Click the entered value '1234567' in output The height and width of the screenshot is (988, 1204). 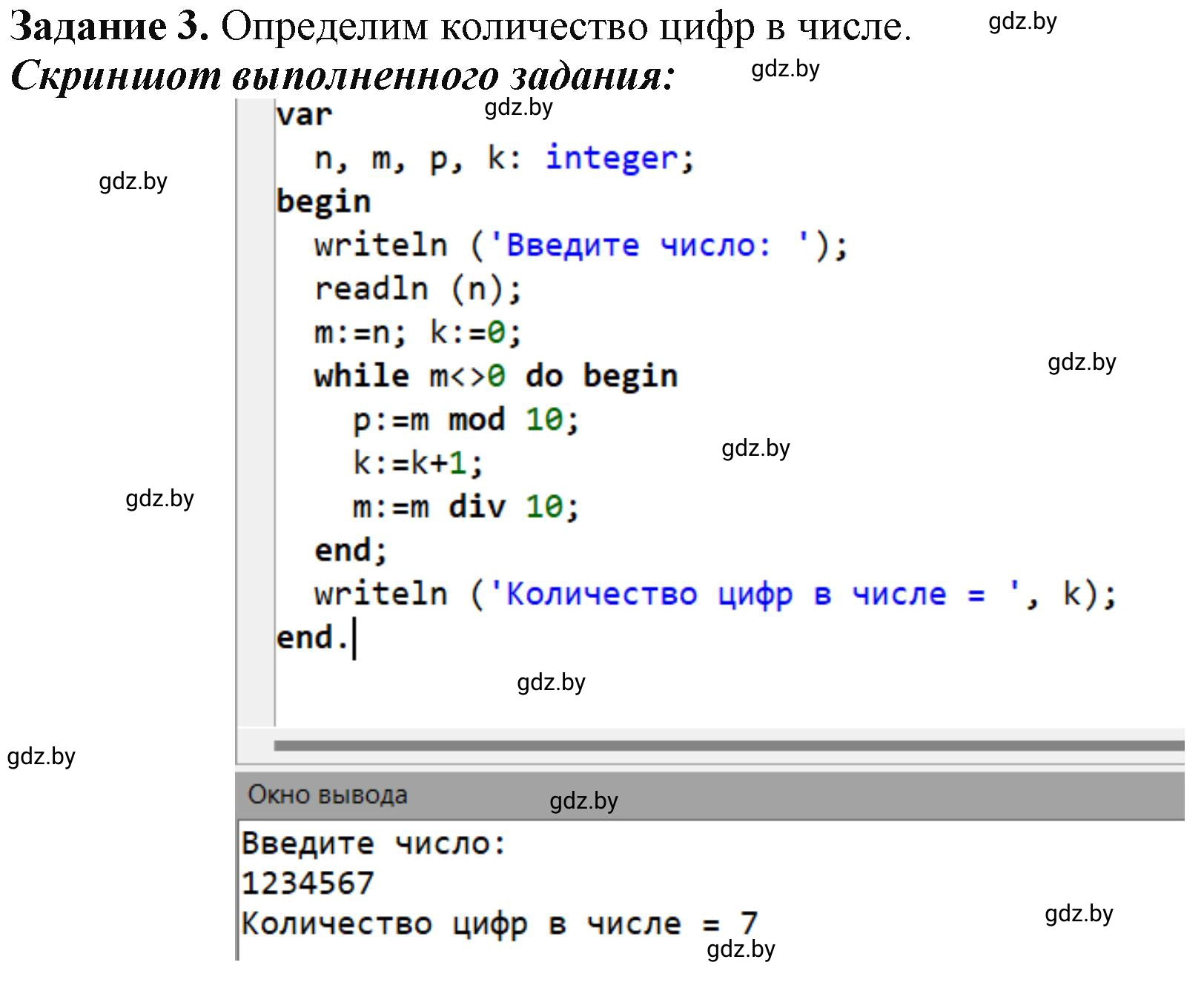308,883
